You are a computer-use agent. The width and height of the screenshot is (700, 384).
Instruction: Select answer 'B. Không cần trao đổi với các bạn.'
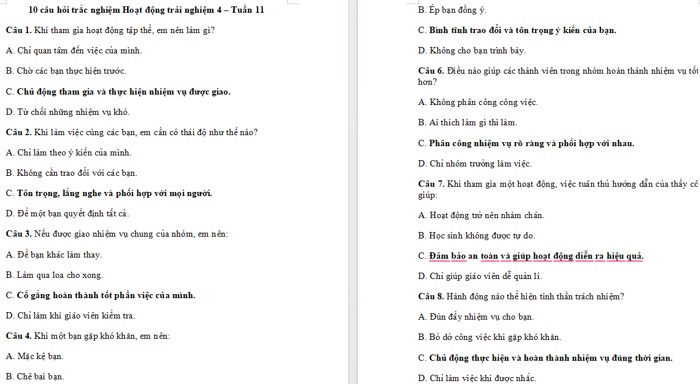pyautogui.click(x=71, y=173)
